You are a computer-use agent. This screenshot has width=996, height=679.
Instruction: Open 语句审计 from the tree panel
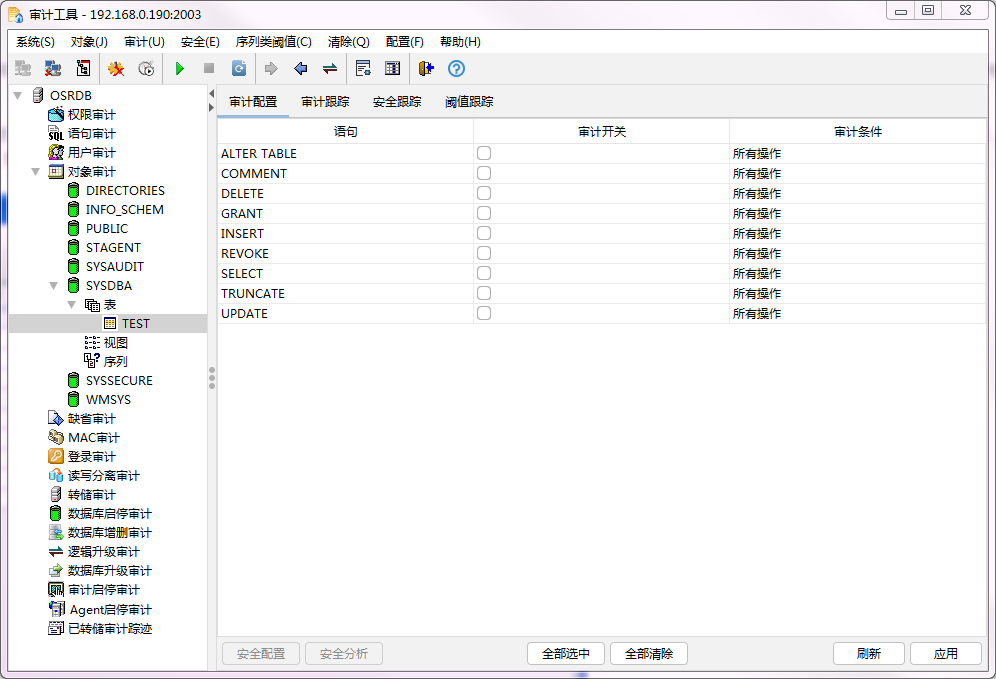pyautogui.click(x=90, y=133)
